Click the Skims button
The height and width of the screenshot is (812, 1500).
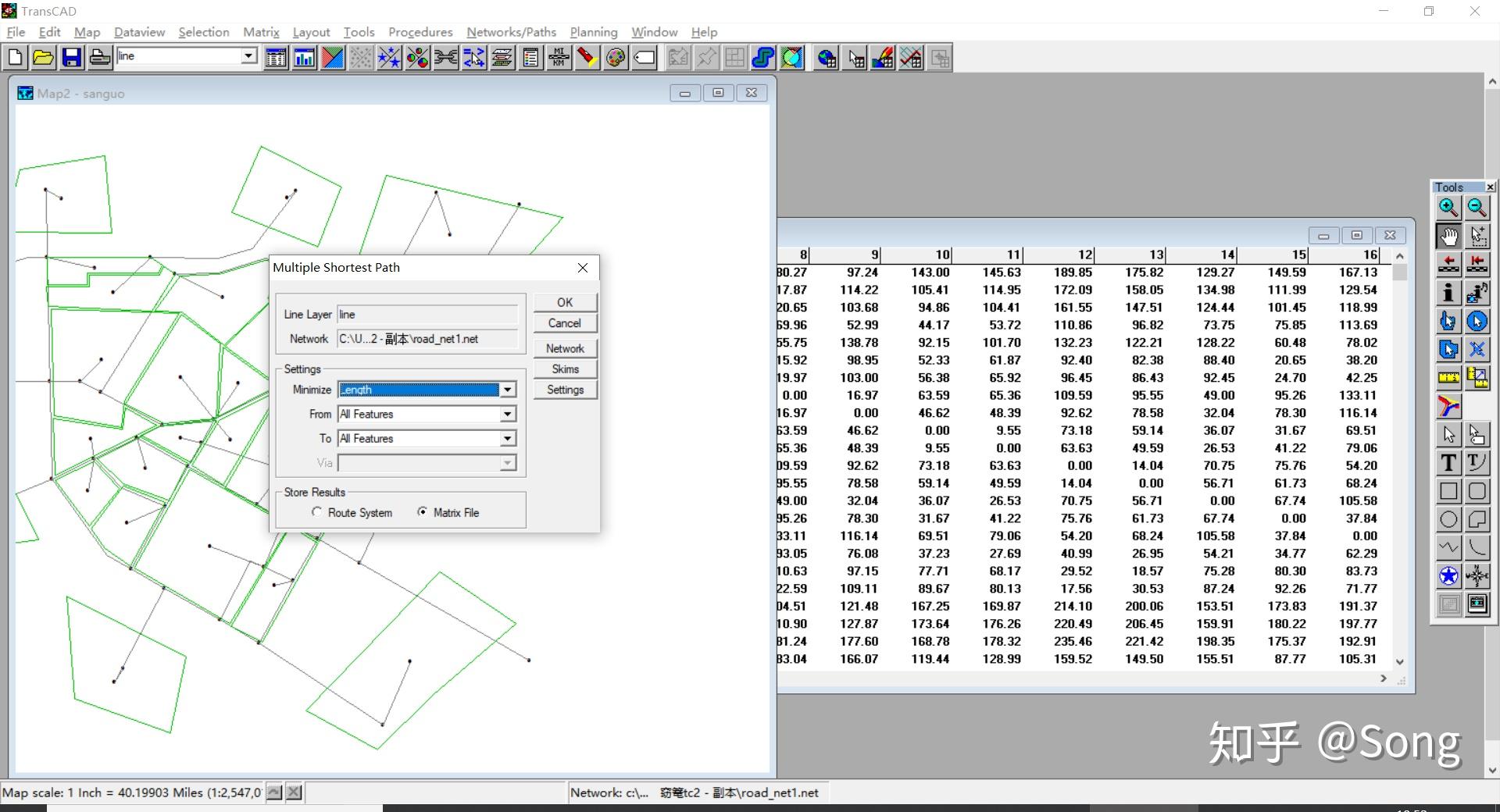[565, 369]
